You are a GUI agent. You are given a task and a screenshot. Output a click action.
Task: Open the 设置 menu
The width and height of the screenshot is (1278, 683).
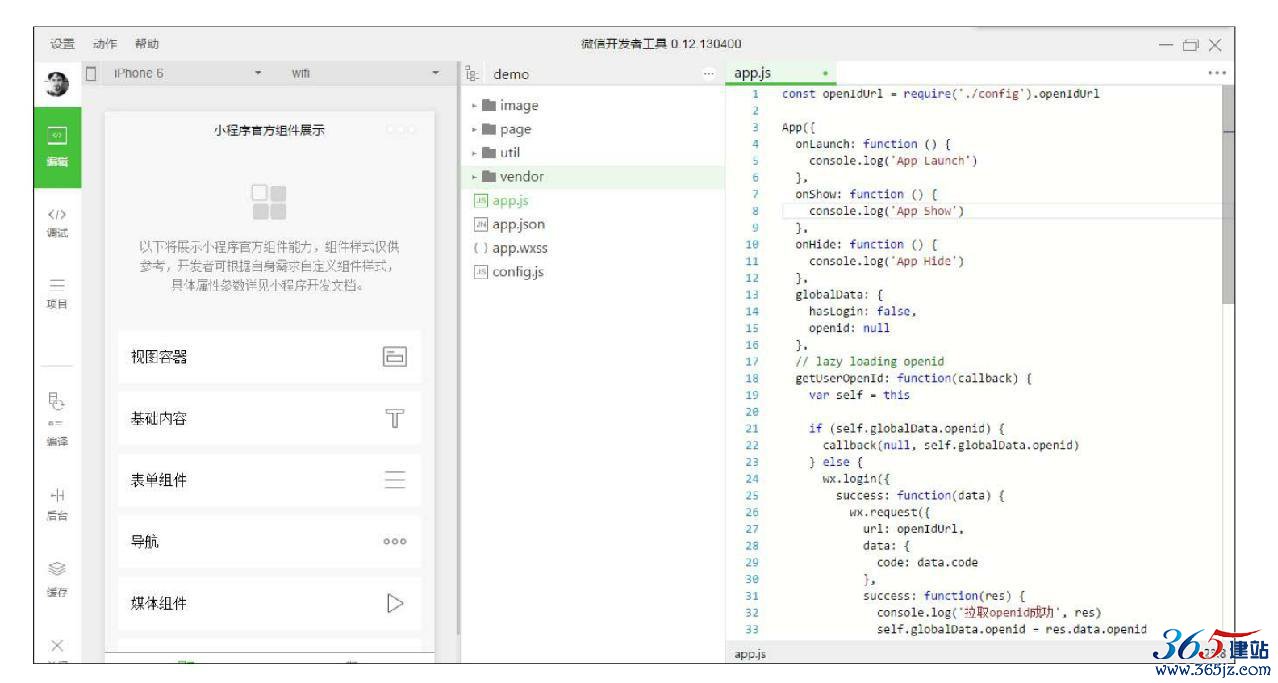point(63,44)
